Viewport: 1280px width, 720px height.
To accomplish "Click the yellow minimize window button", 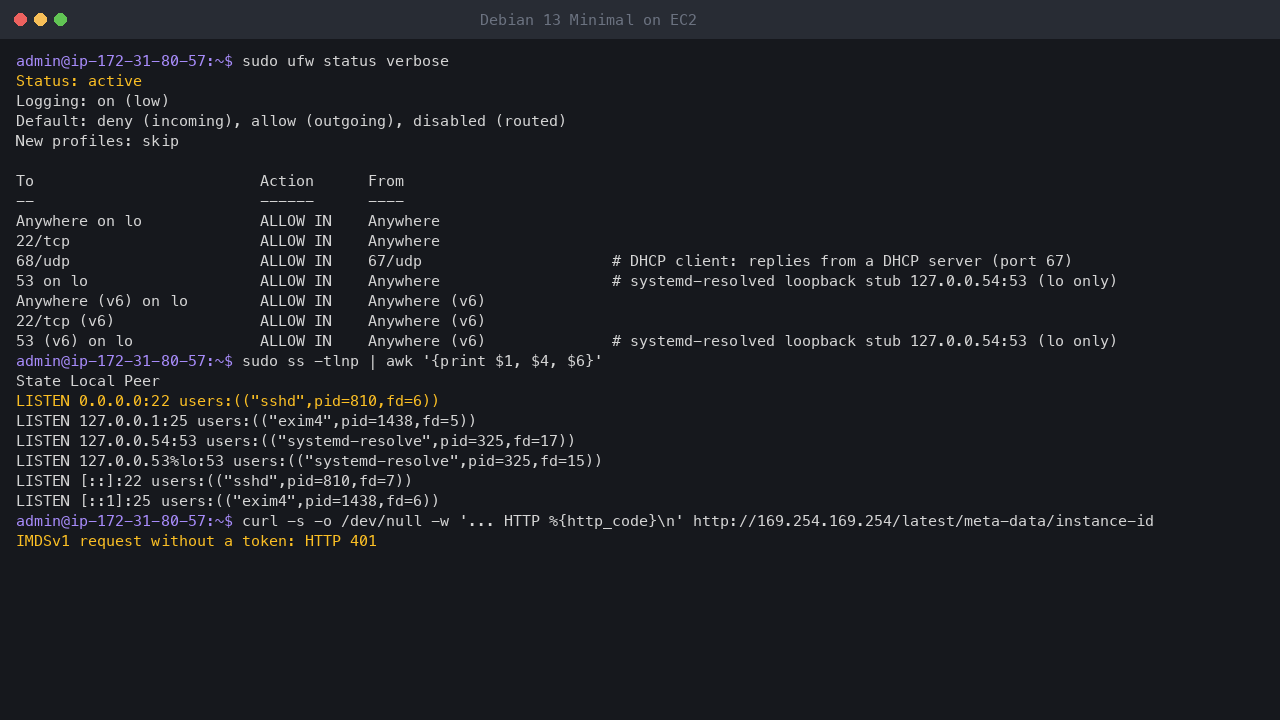I will tap(41, 20).
